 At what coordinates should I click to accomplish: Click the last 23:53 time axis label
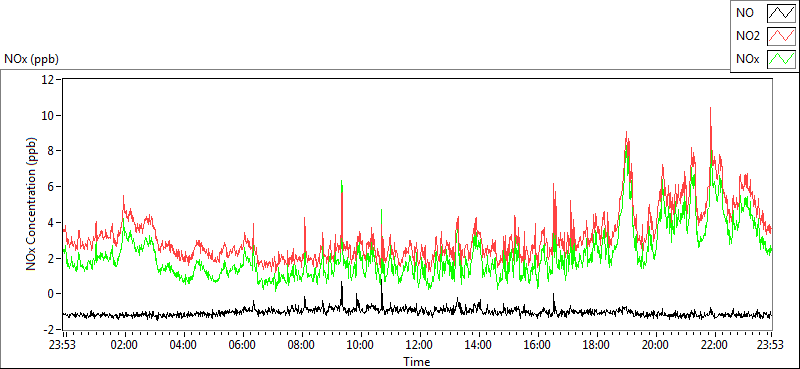tap(771, 345)
